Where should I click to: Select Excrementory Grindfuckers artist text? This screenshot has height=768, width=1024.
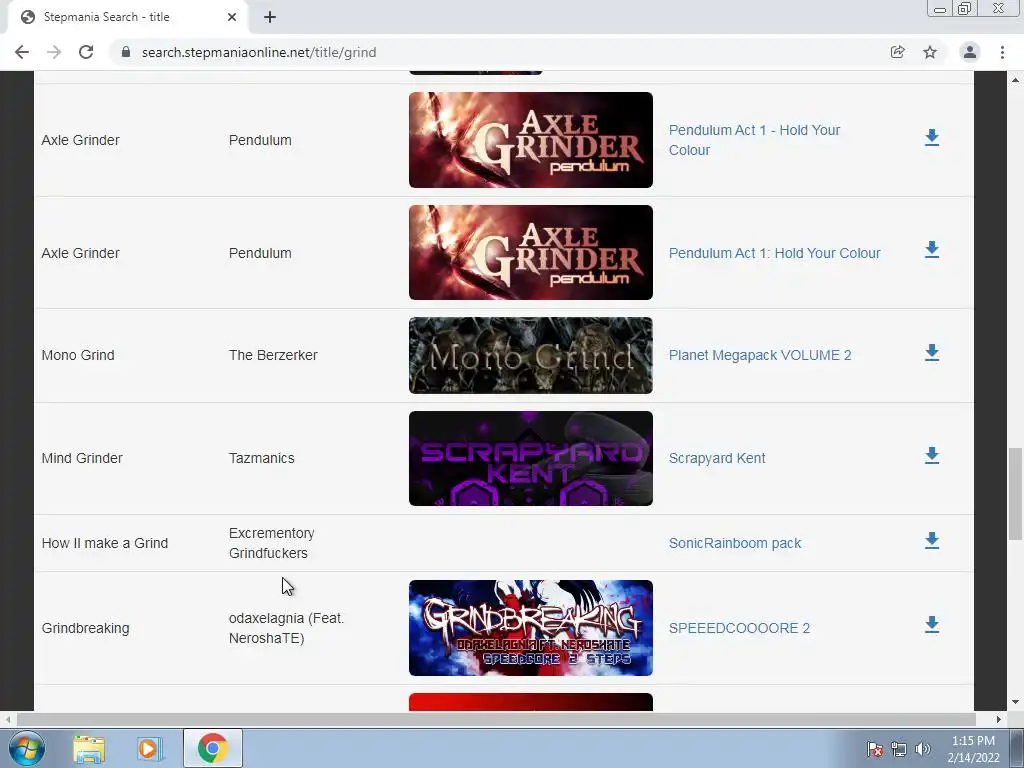tap(272, 543)
